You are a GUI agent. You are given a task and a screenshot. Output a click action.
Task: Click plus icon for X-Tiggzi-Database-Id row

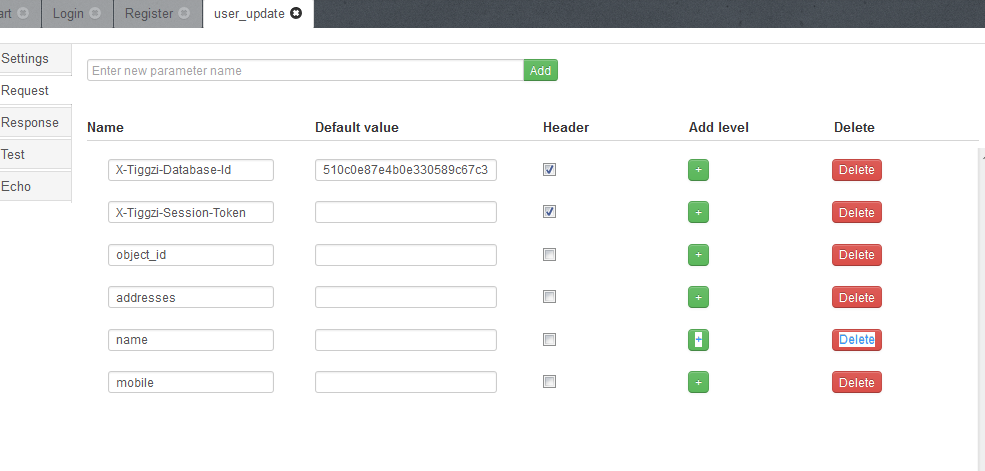click(x=698, y=170)
